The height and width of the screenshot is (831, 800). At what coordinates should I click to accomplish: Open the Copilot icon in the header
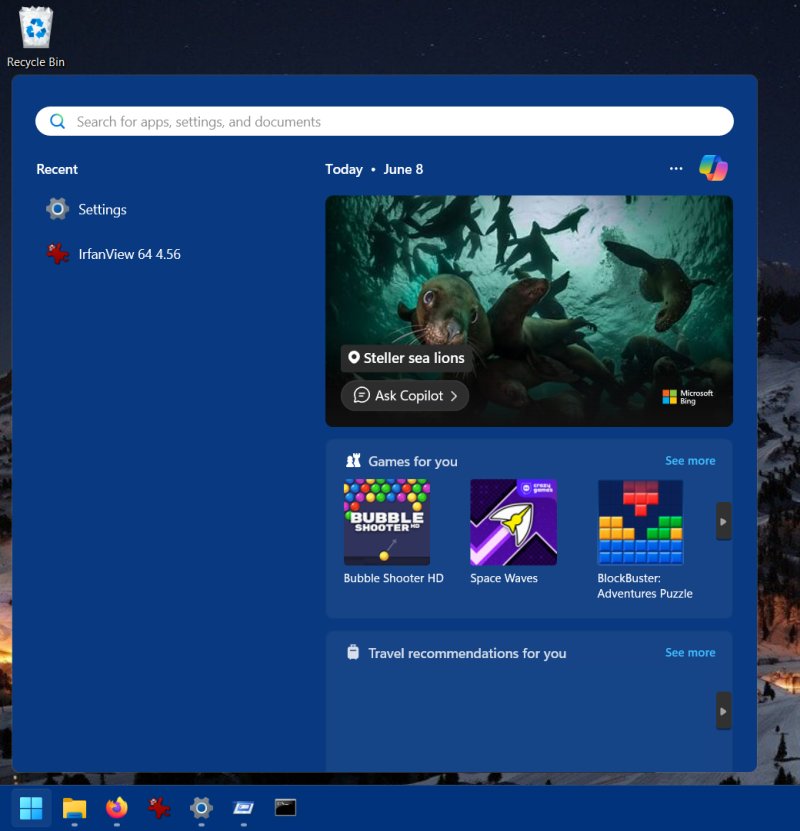click(713, 168)
